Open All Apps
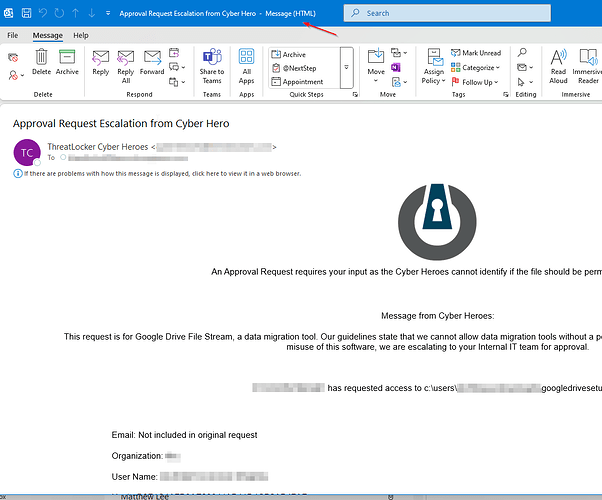Viewport: 602px width, 500px height. coord(246,67)
